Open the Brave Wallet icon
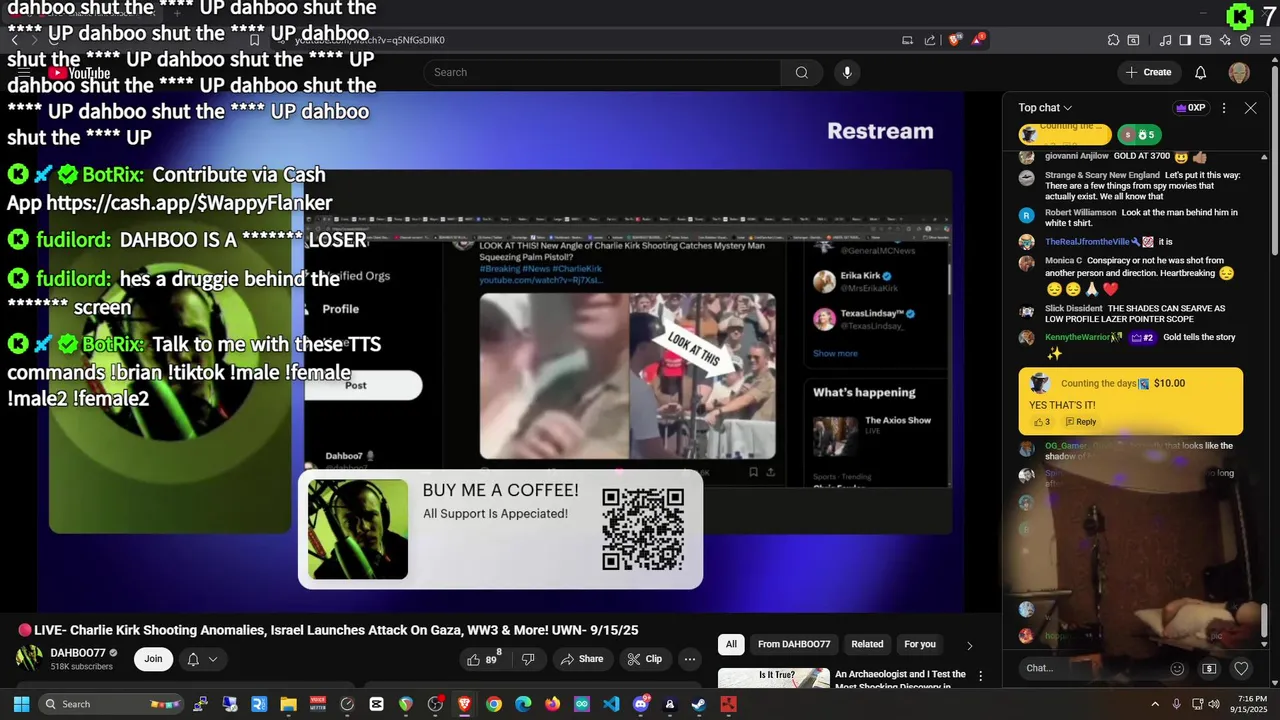Screen dimensions: 1280x720 coord(1205,40)
